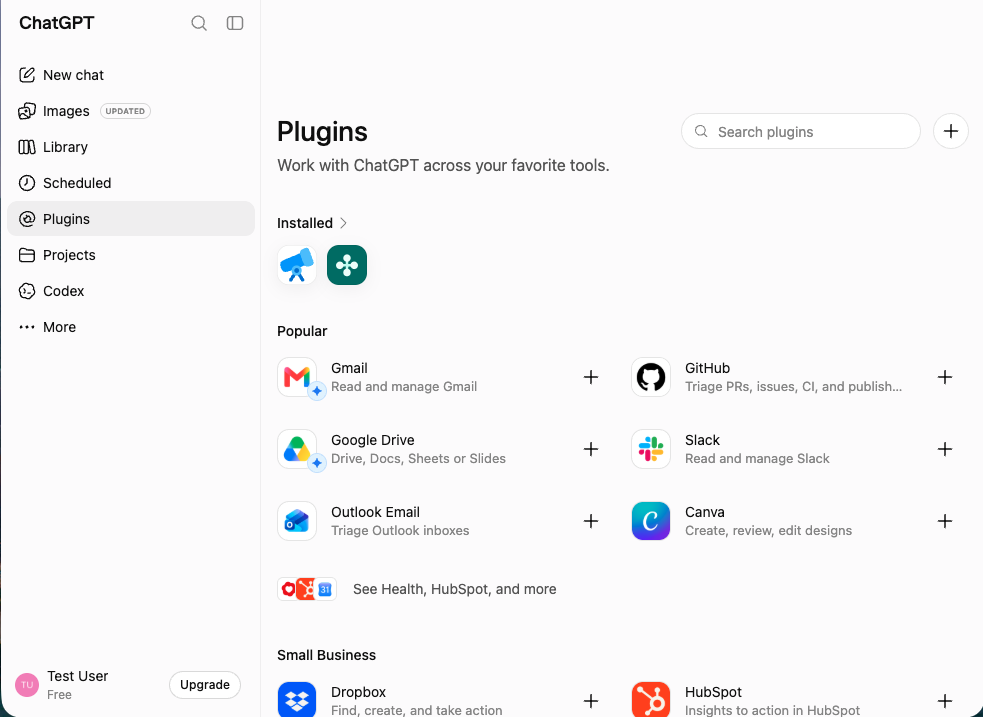Add the Google Drive plugin

(591, 449)
